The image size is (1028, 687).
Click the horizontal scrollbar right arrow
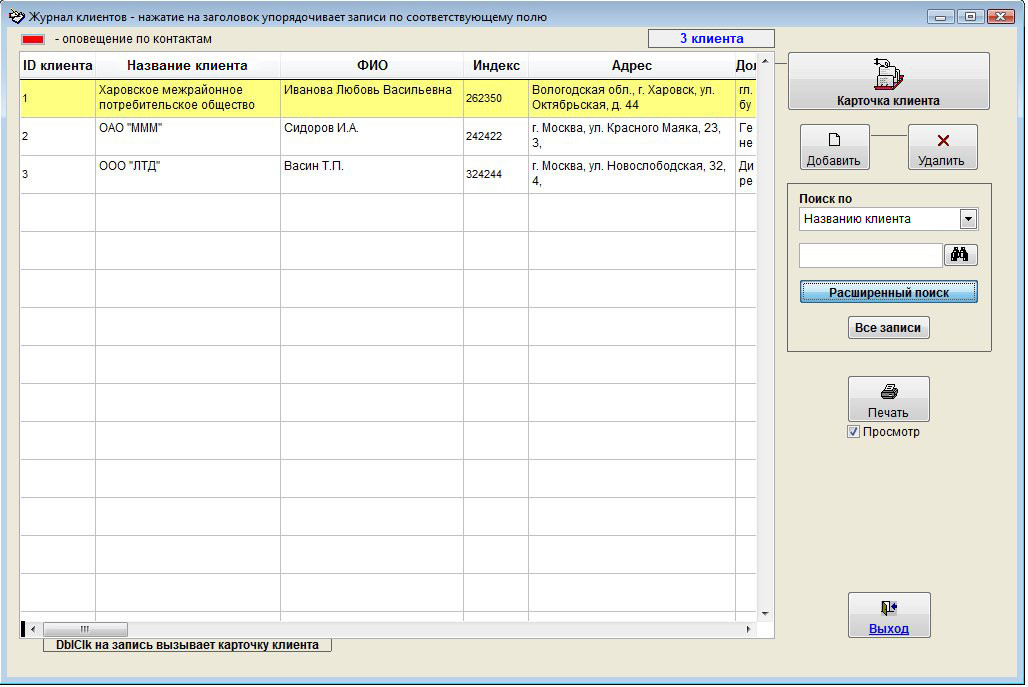pyautogui.click(x=748, y=629)
